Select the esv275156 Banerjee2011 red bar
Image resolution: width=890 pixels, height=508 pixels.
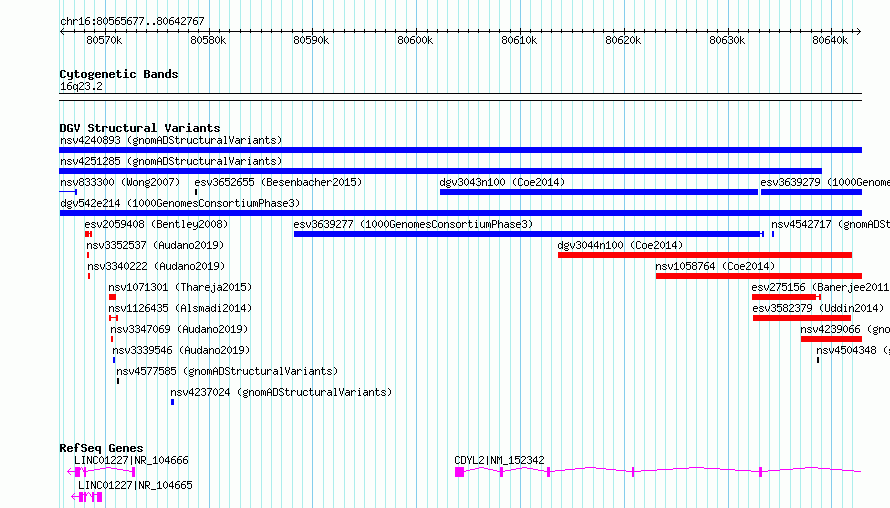click(x=786, y=297)
